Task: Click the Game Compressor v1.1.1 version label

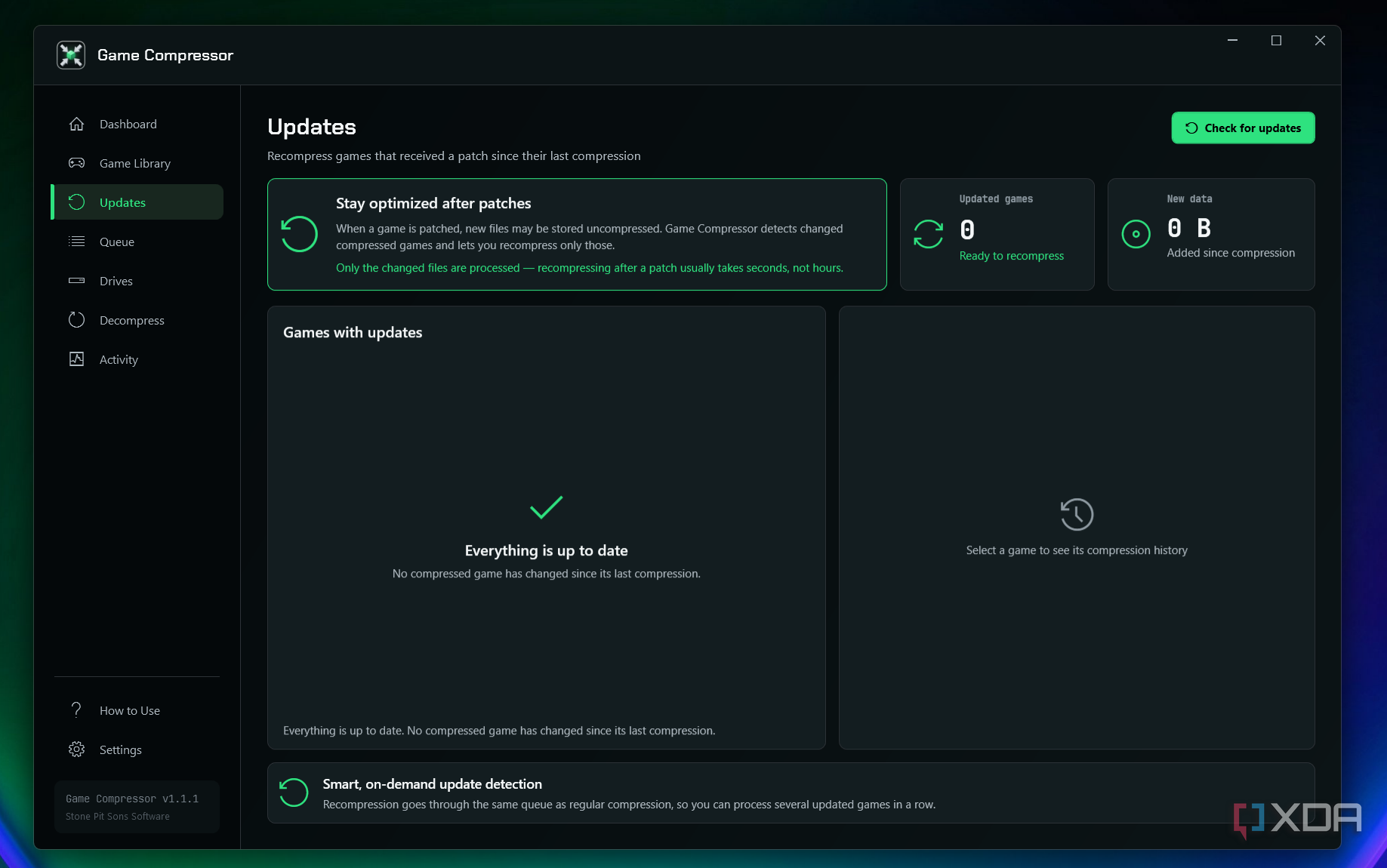Action: click(x=132, y=799)
